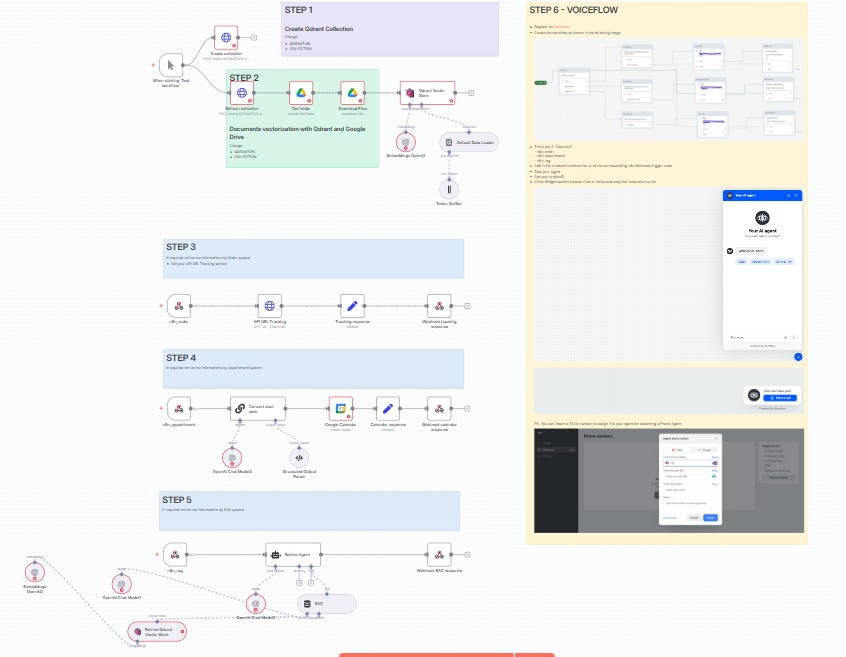The image size is (846, 657).
Task: Open the Create collection HTTP node
Action: pyautogui.click(x=226, y=38)
